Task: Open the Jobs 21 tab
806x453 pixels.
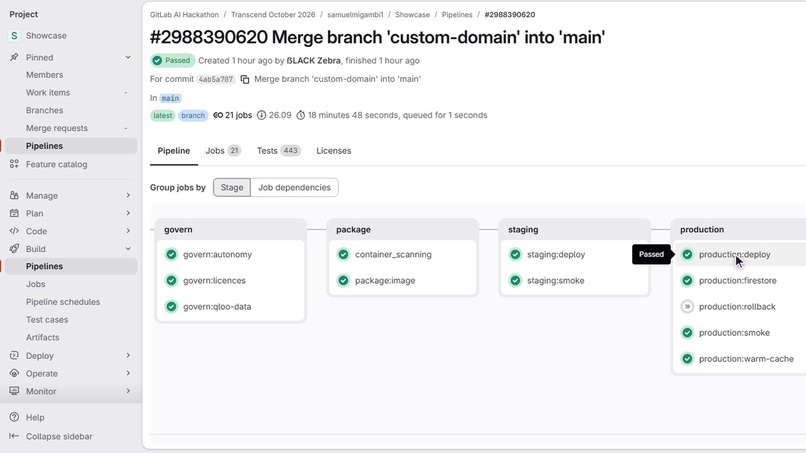Action: point(223,151)
